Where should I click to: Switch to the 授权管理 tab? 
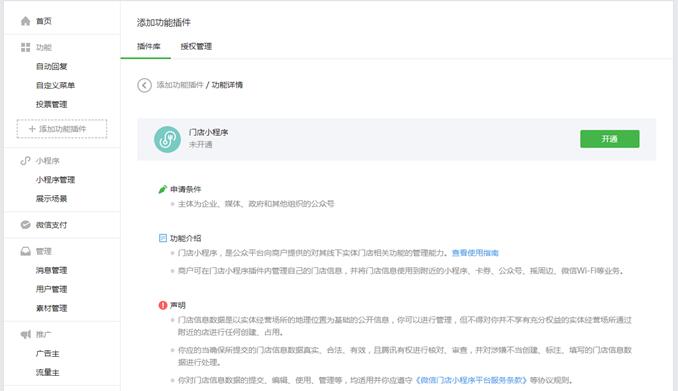coord(196,46)
